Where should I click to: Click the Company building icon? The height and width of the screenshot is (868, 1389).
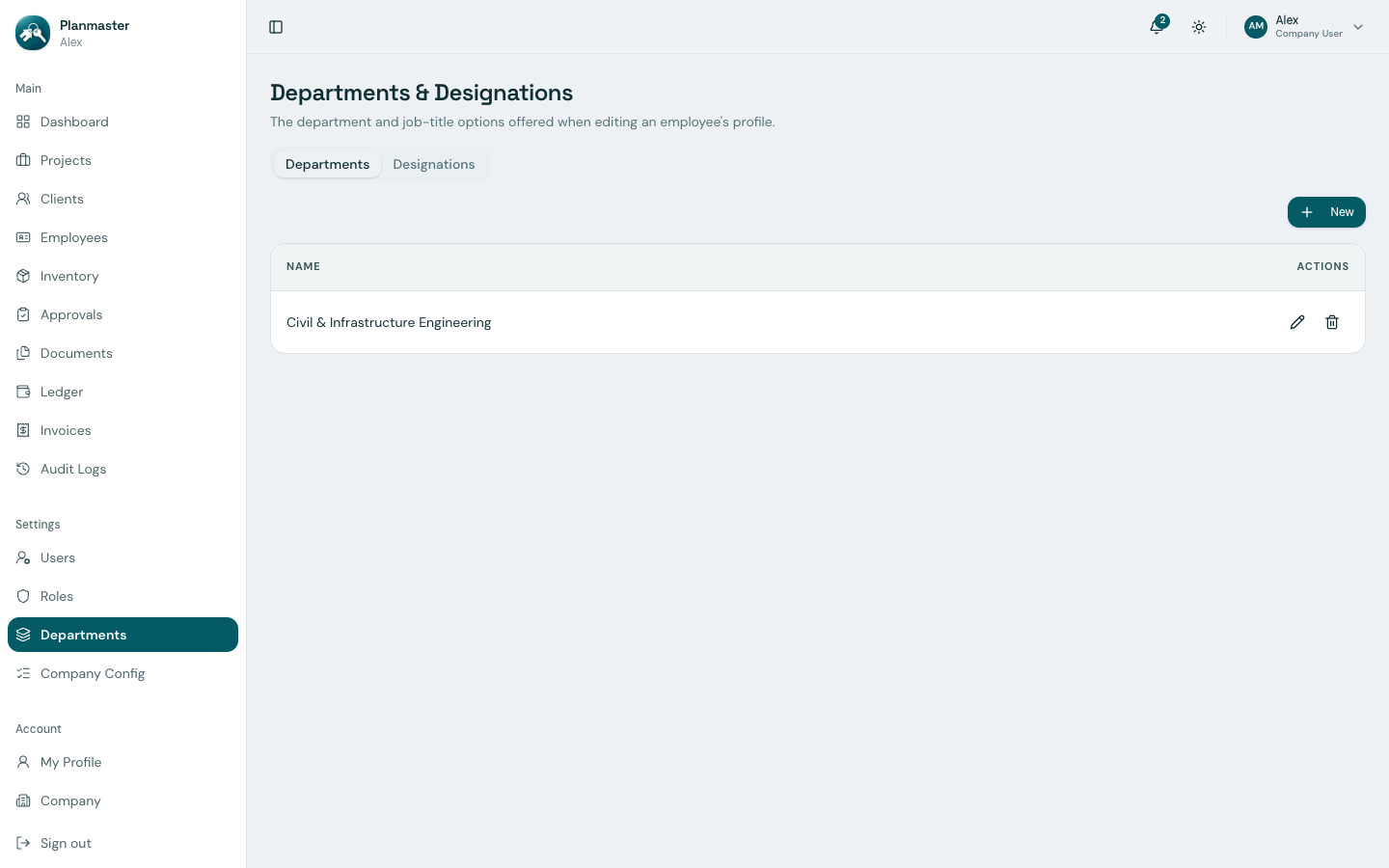click(x=23, y=800)
